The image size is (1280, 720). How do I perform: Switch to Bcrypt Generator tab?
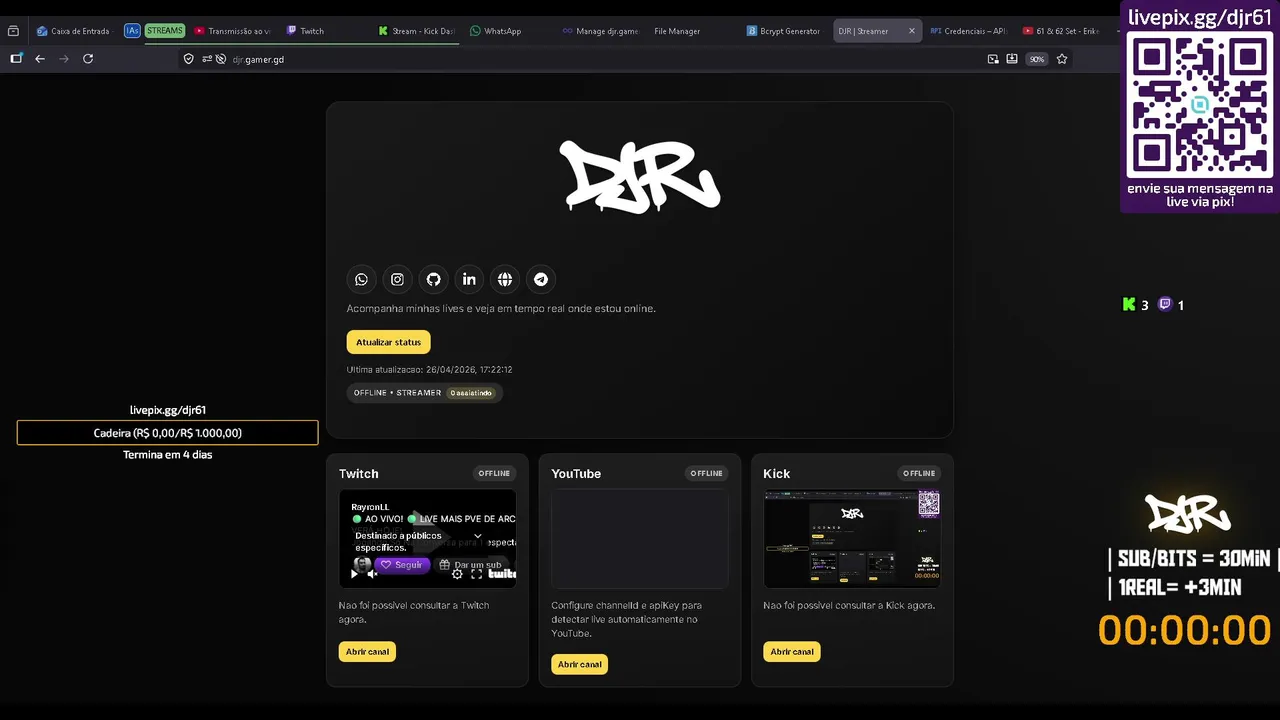tap(783, 31)
